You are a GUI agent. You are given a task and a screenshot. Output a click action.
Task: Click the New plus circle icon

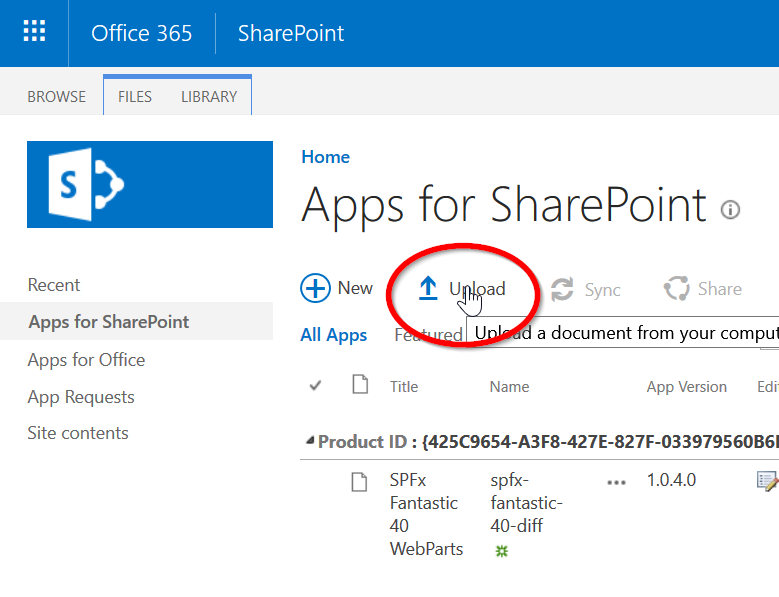point(315,288)
